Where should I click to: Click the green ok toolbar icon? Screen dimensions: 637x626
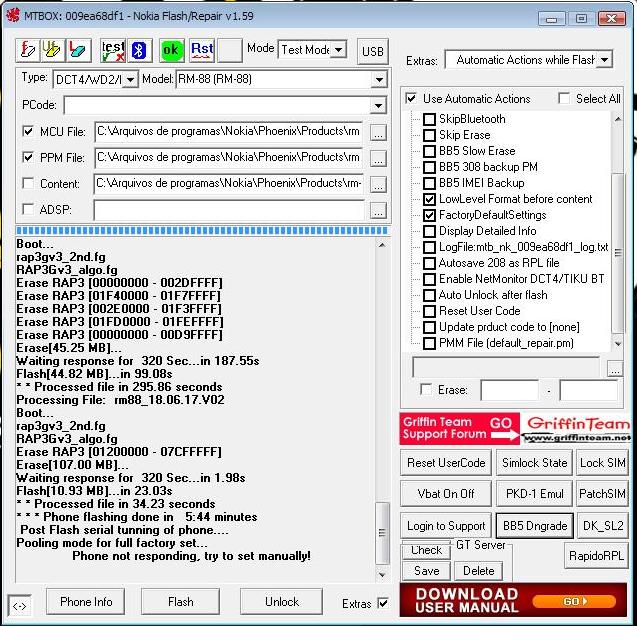(x=171, y=50)
